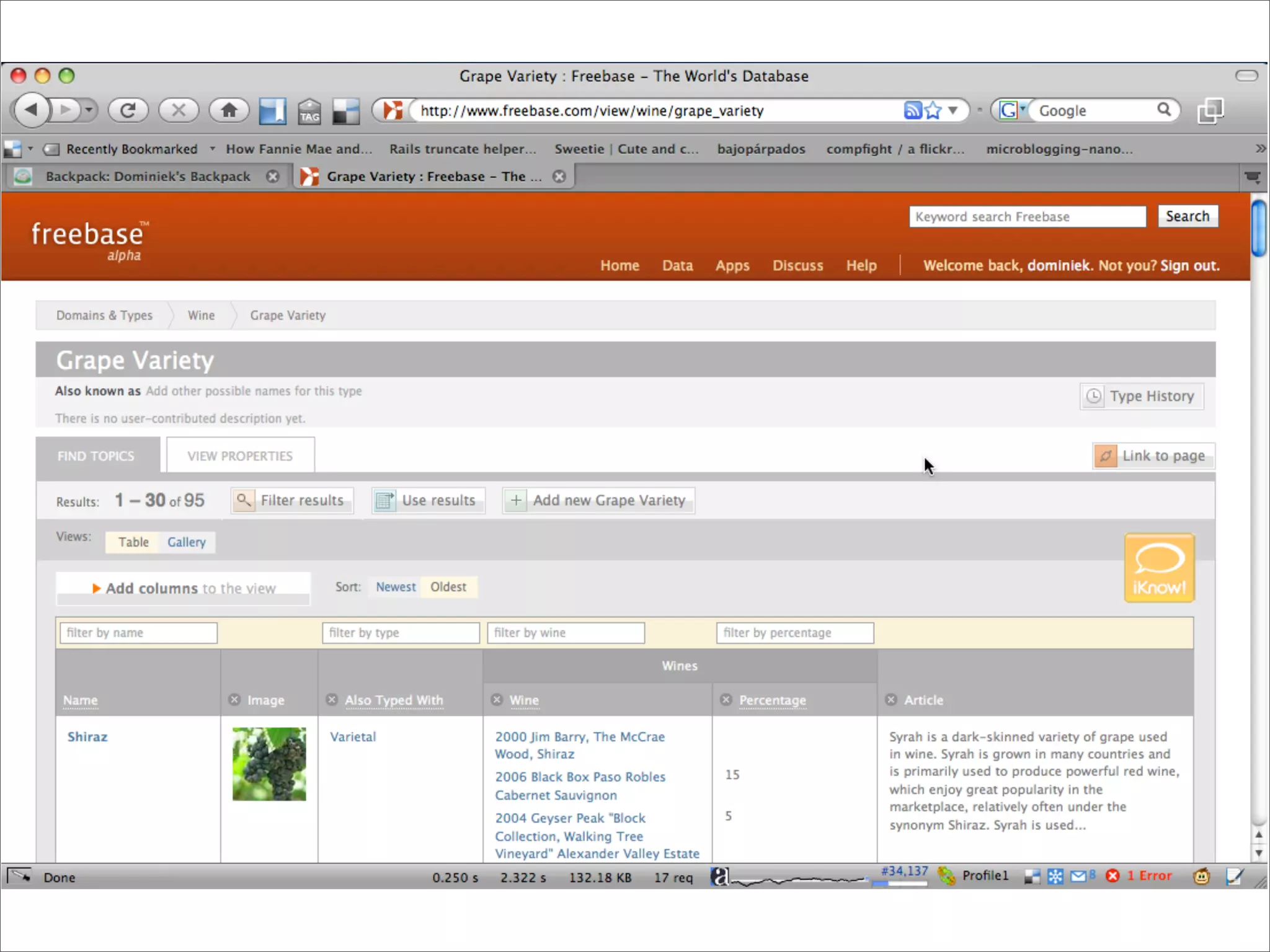The height and width of the screenshot is (952, 1270).
Task: Open the history dropdown arrow beside Forward
Action: click(x=89, y=111)
